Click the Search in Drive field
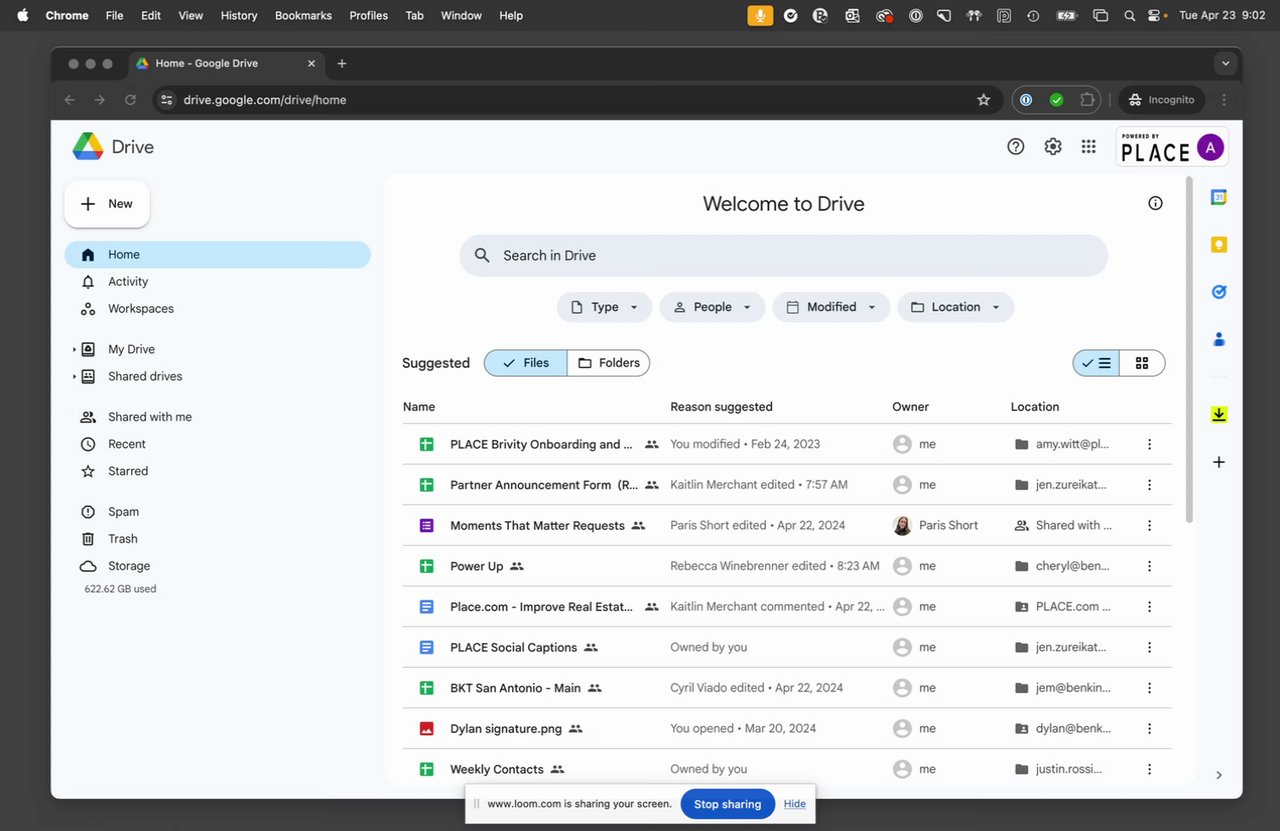The height and width of the screenshot is (831, 1280). click(x=784, y=255)
